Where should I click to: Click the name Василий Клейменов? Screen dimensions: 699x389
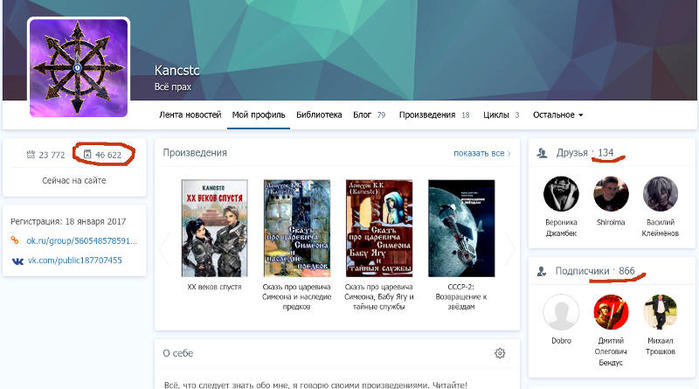[x=660, y=228]
